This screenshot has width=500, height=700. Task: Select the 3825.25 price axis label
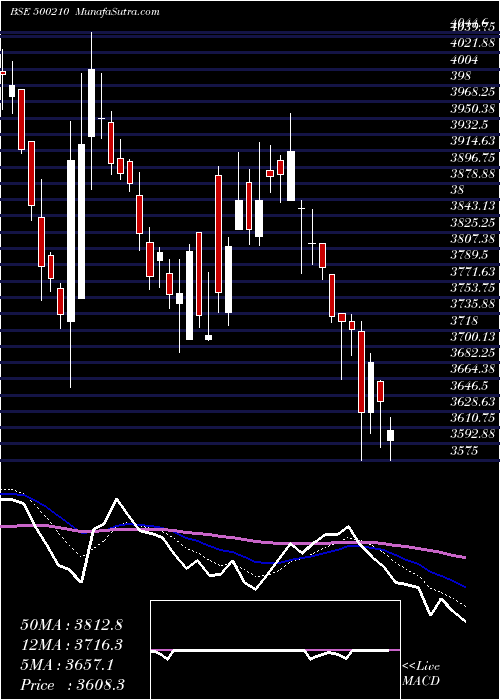pyautogui.click(x=473, y=223)
